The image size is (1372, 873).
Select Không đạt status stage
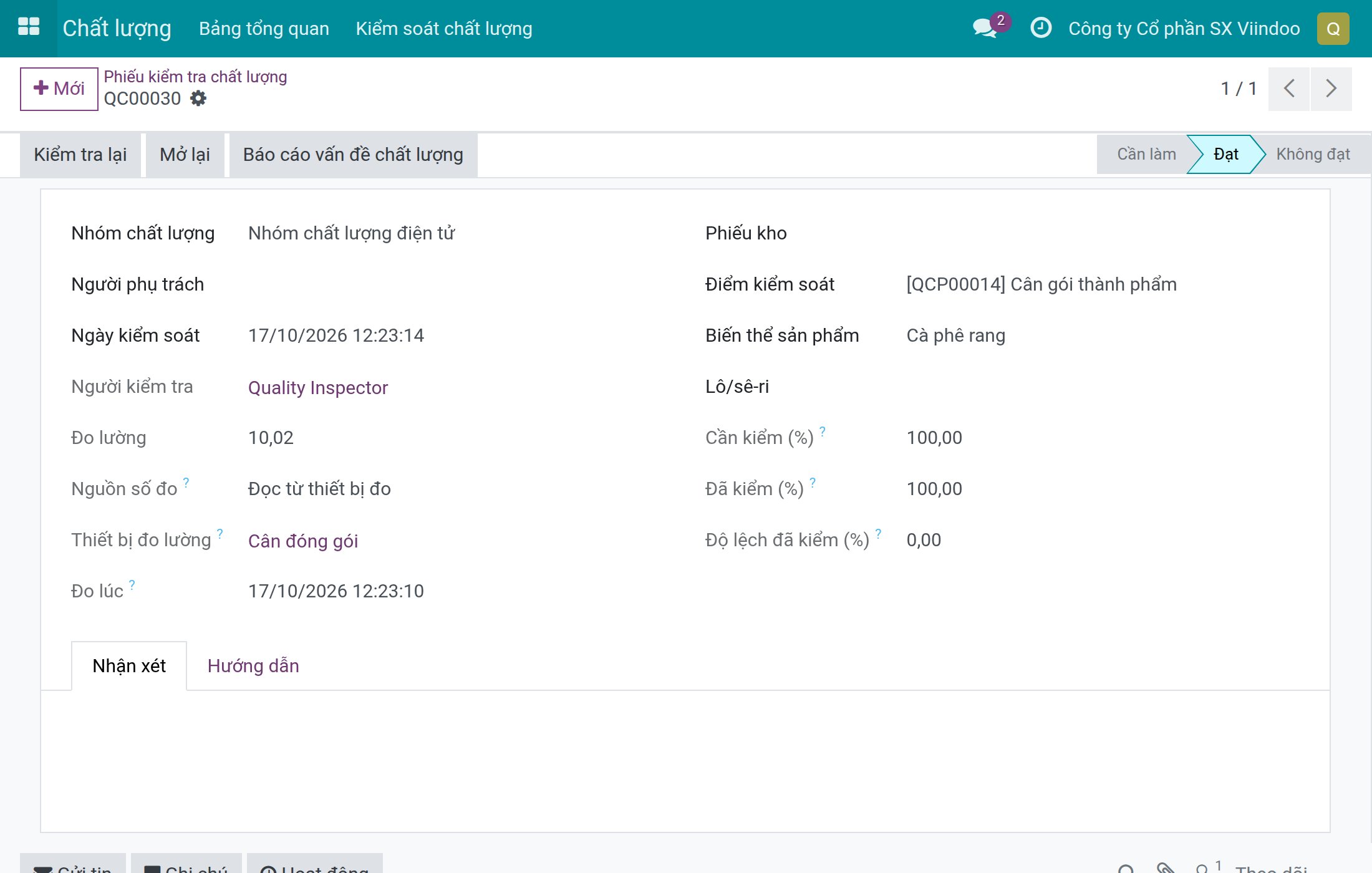click(x=1313, y=155)
